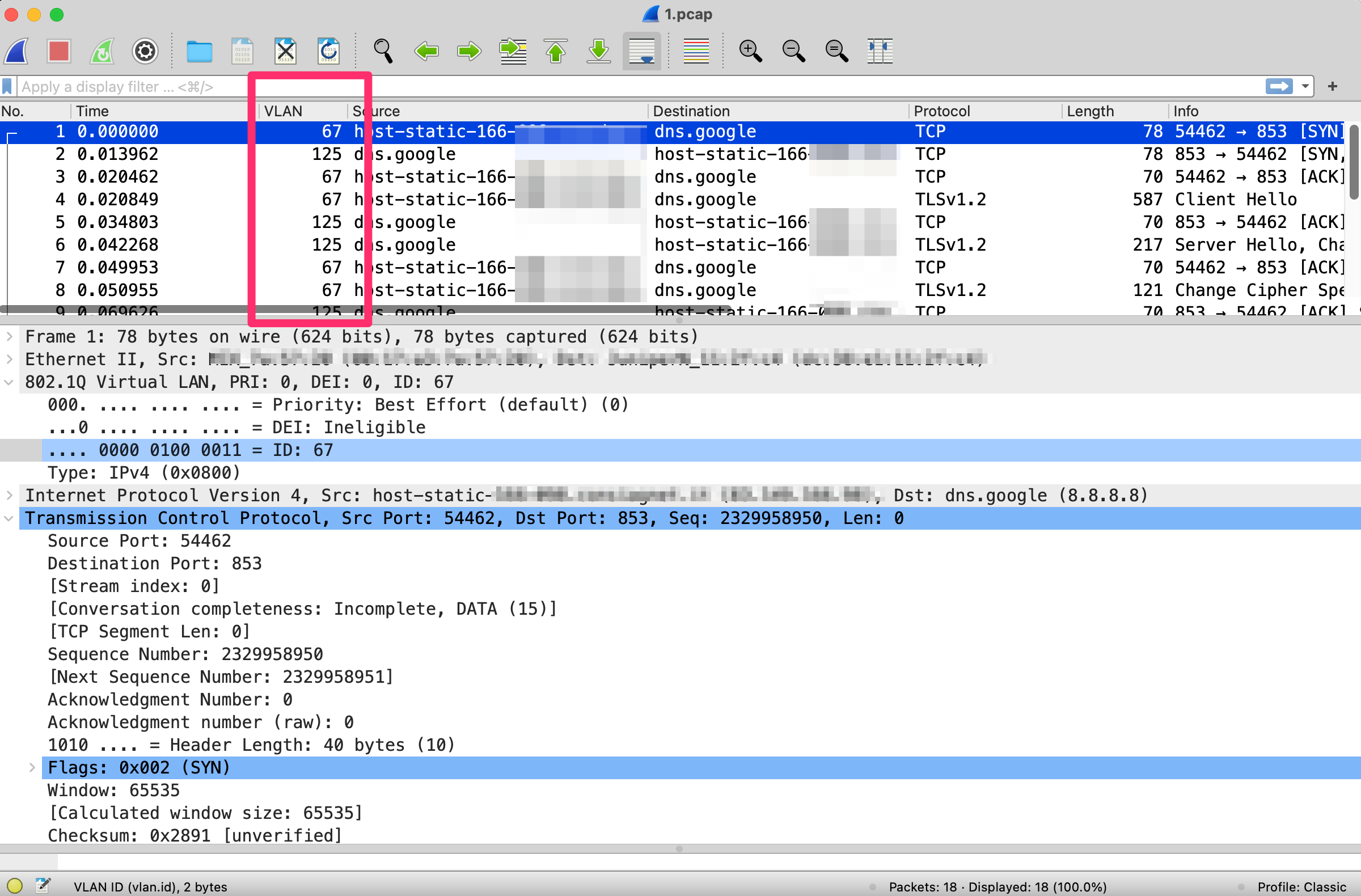The image size is (1361, 896).
Task: Sort by the Time column header
Action: (164, 111)
